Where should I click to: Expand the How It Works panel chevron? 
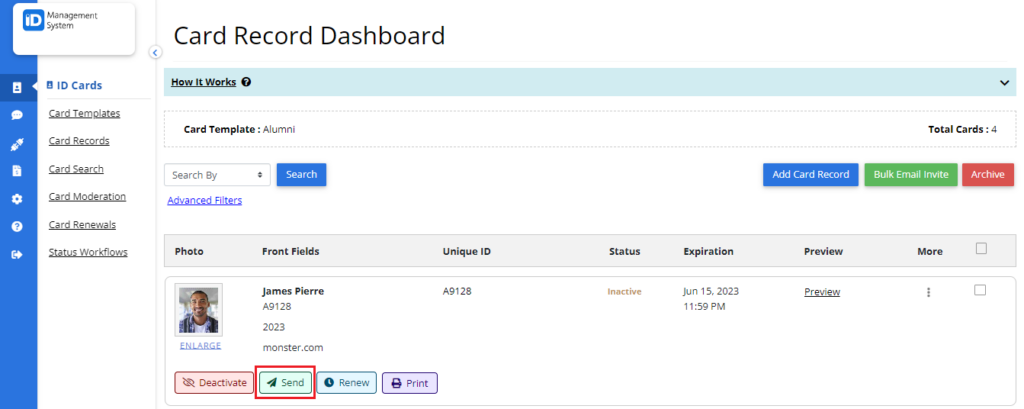tap(1004, 83)
